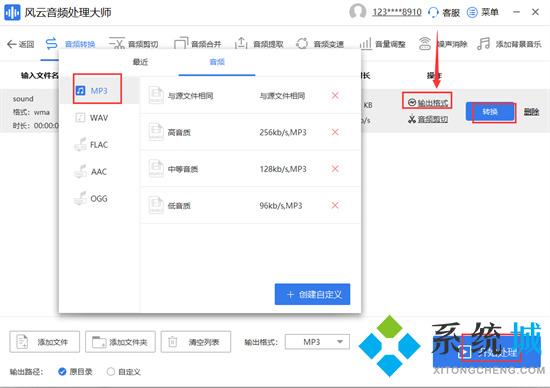This screenshot has height=388, width=550.
Task: Click 添加文件夹 button
Action: point(120,342)
